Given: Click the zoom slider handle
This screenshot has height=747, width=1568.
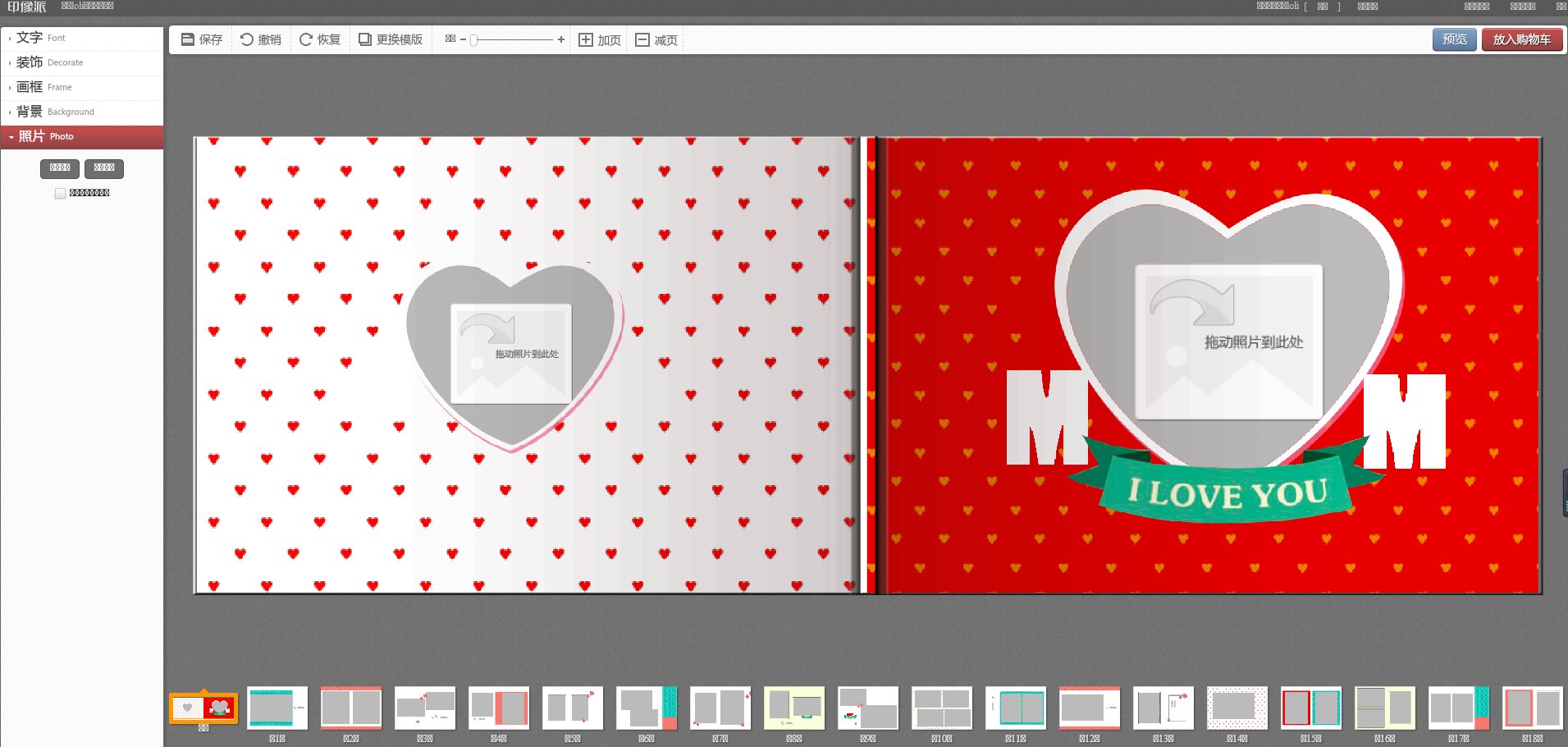Looking at the screenshot, I should click(474, 40).
